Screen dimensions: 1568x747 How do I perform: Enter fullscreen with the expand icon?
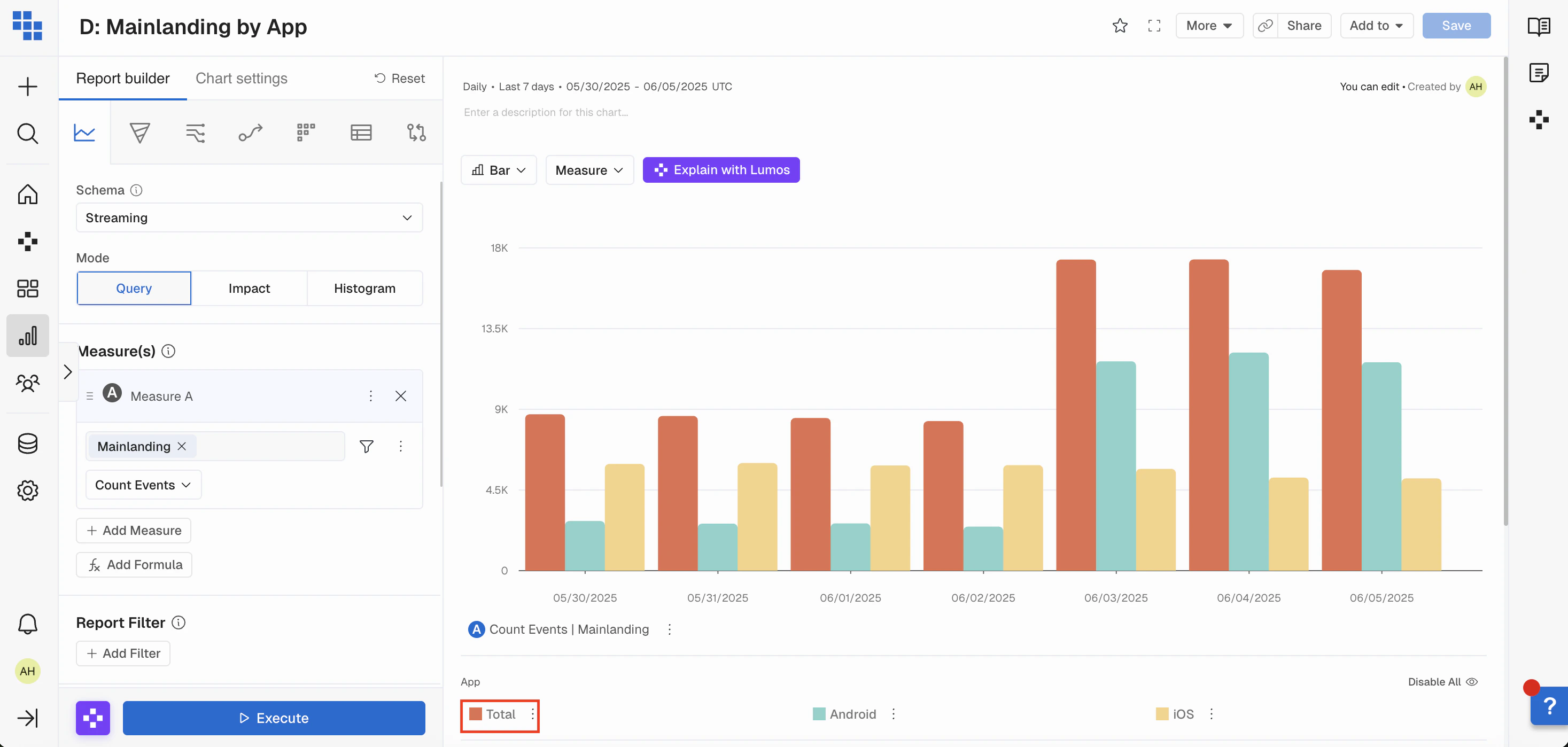pos(1154,26)
